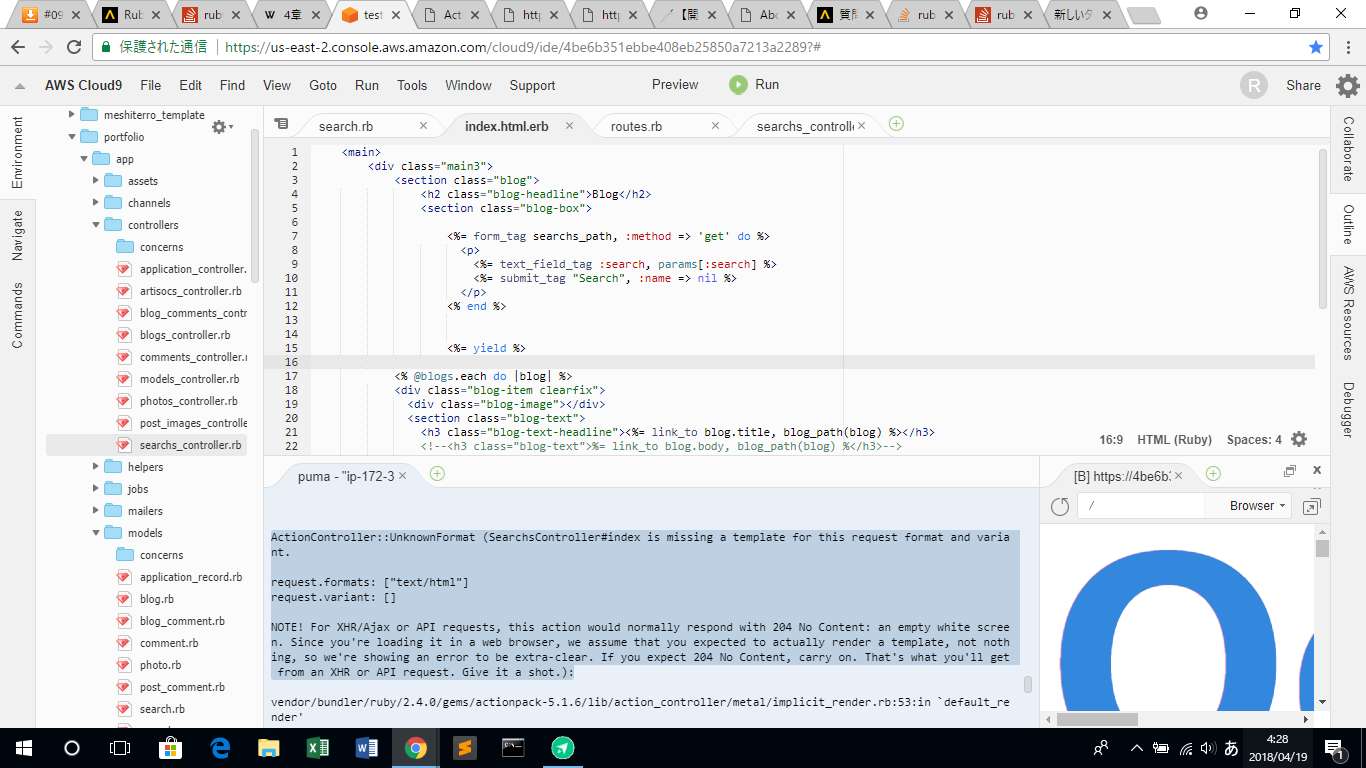The width and height of the screenshot is (1366, 768).
Task: Open Microsoft Edge from taskbar
Action: [220, 747]
